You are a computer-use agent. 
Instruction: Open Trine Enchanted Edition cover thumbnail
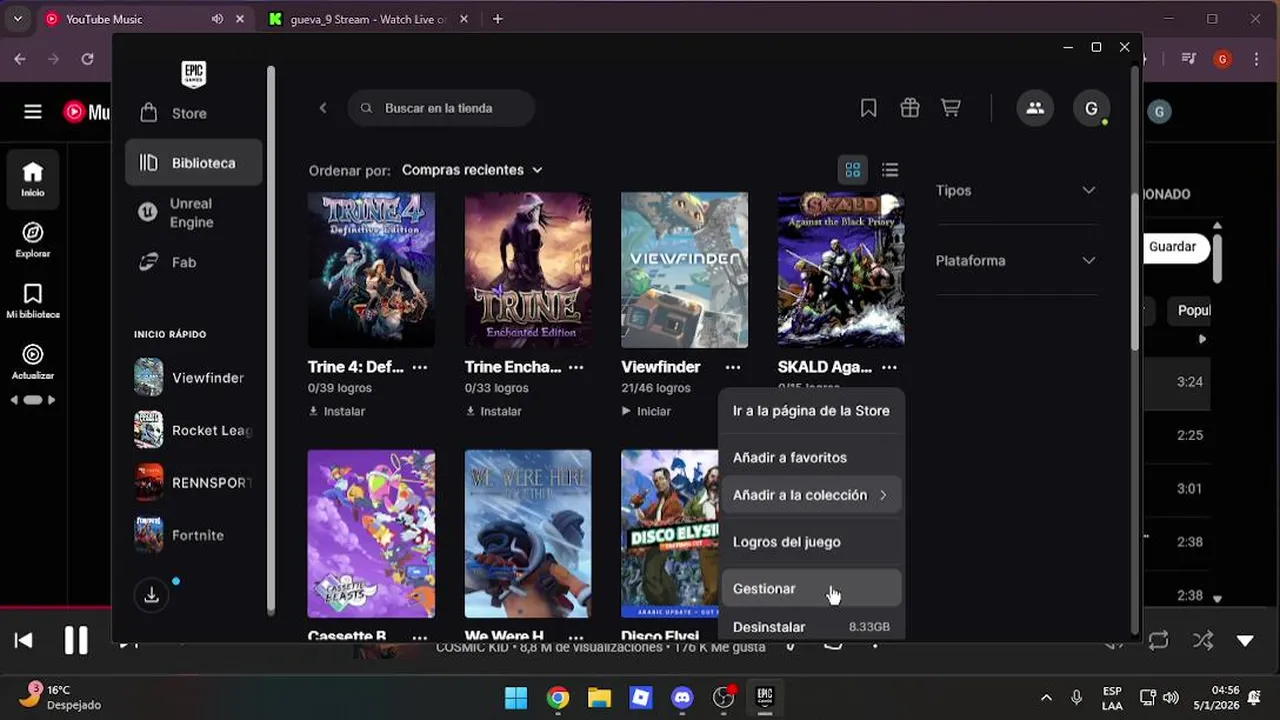(x=528, y=270)
